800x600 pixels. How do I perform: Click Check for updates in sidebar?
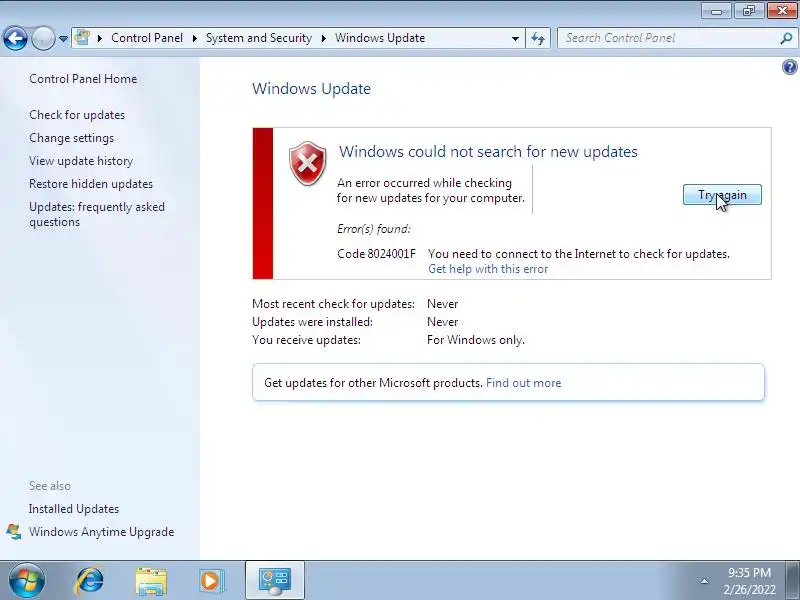pyautogui.click(x=77, y=115)
